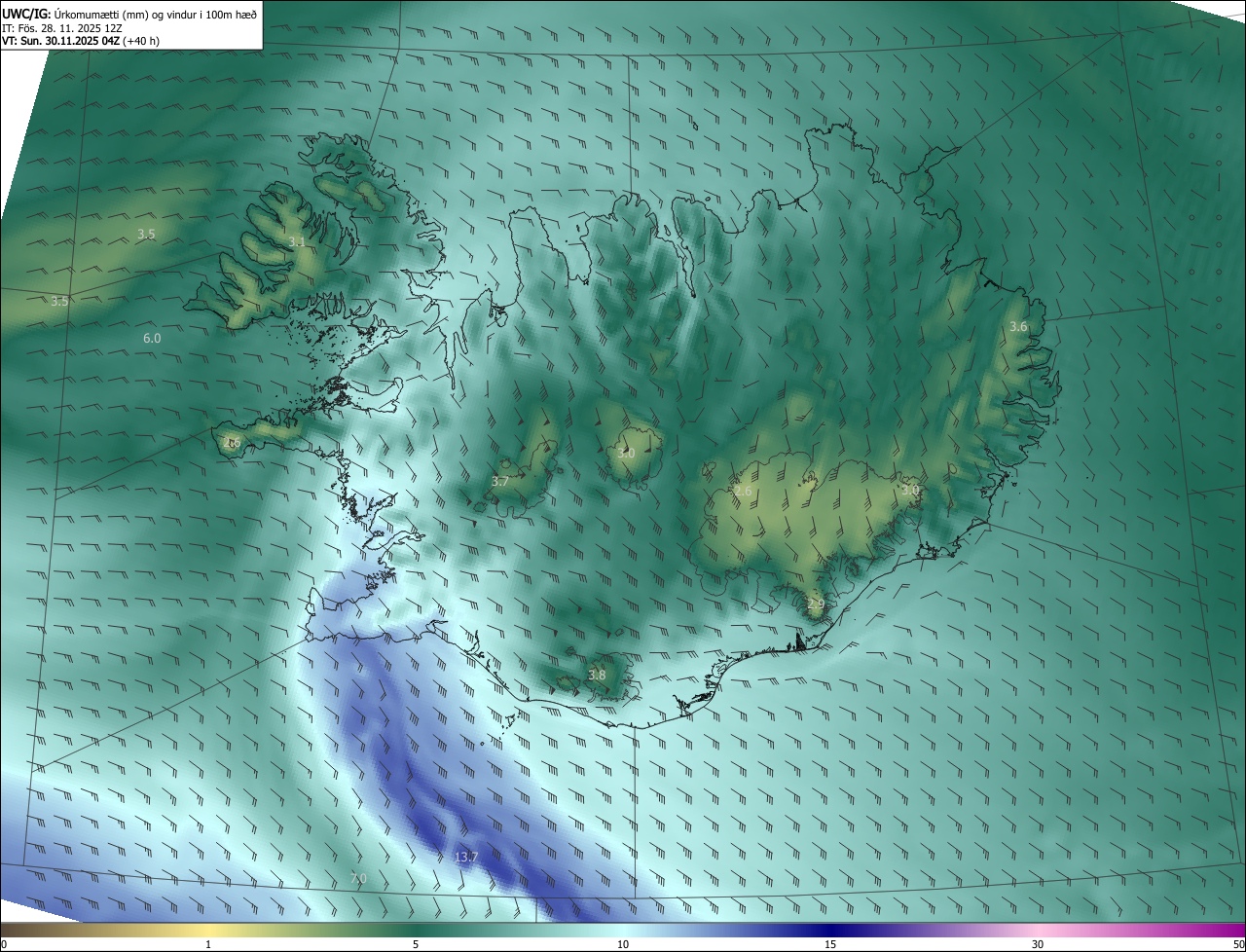Click the 3.7 value on Langjökull glacier
1246x952 pixels.
500,481
